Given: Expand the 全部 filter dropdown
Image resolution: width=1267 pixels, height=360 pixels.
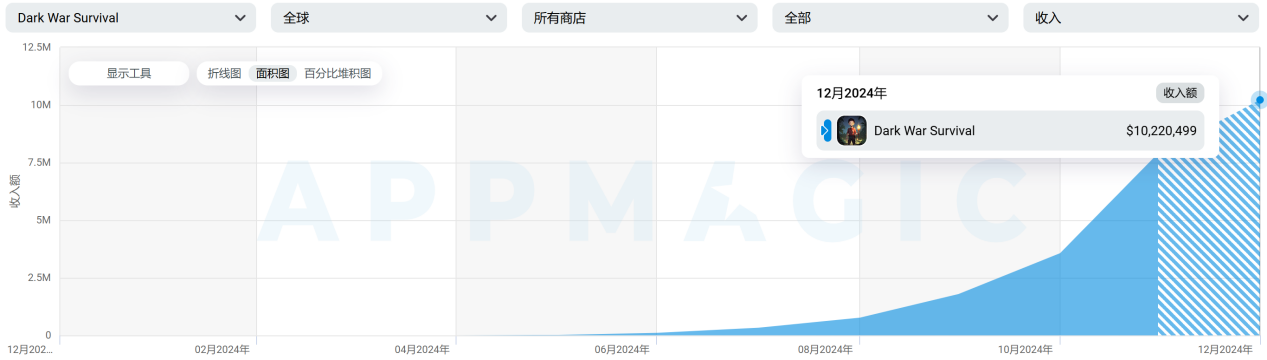Looking at the screenshot, I should pos(890,18).
